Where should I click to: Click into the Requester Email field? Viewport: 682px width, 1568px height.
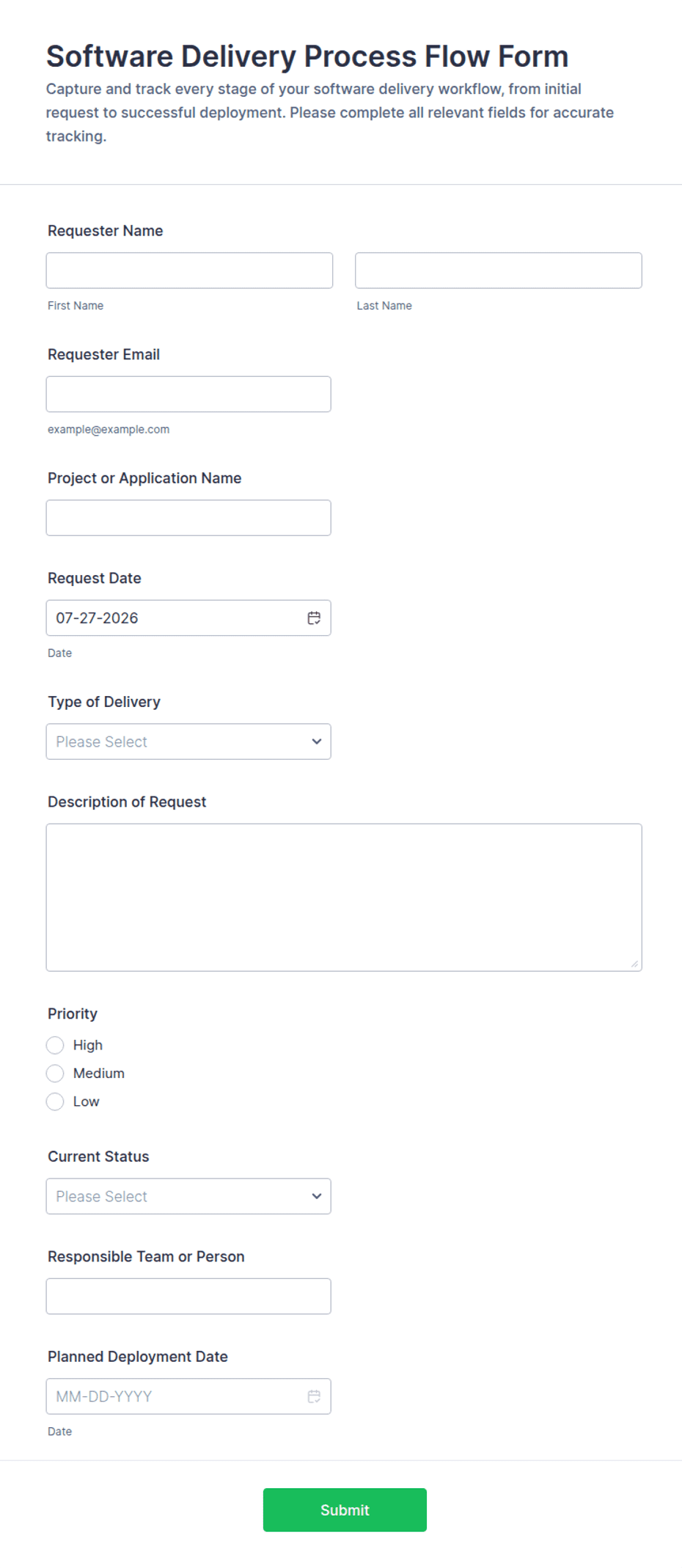click(188, 395)
